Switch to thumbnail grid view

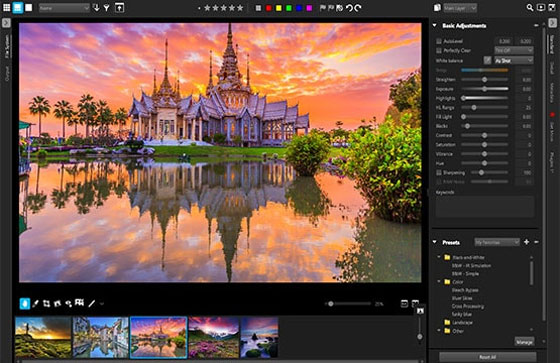[x=6, y=8]
